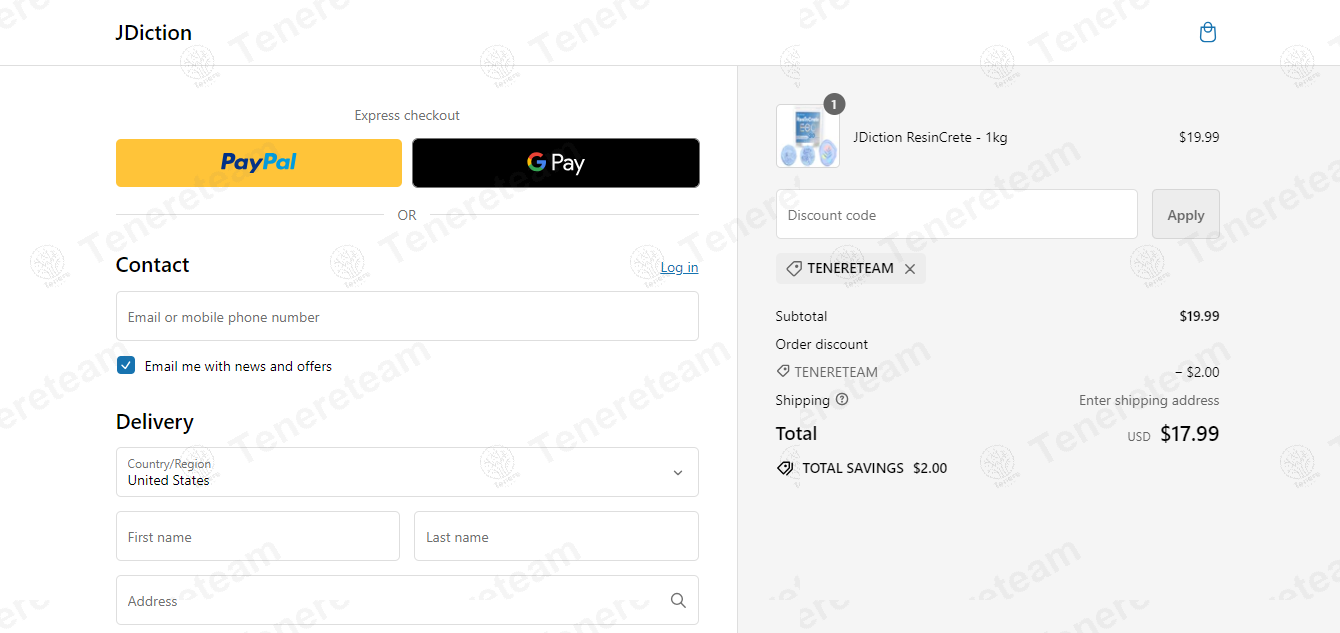Open the shopping bag cart icon
1340x633 pixels.
click(x=1208, y=33)
